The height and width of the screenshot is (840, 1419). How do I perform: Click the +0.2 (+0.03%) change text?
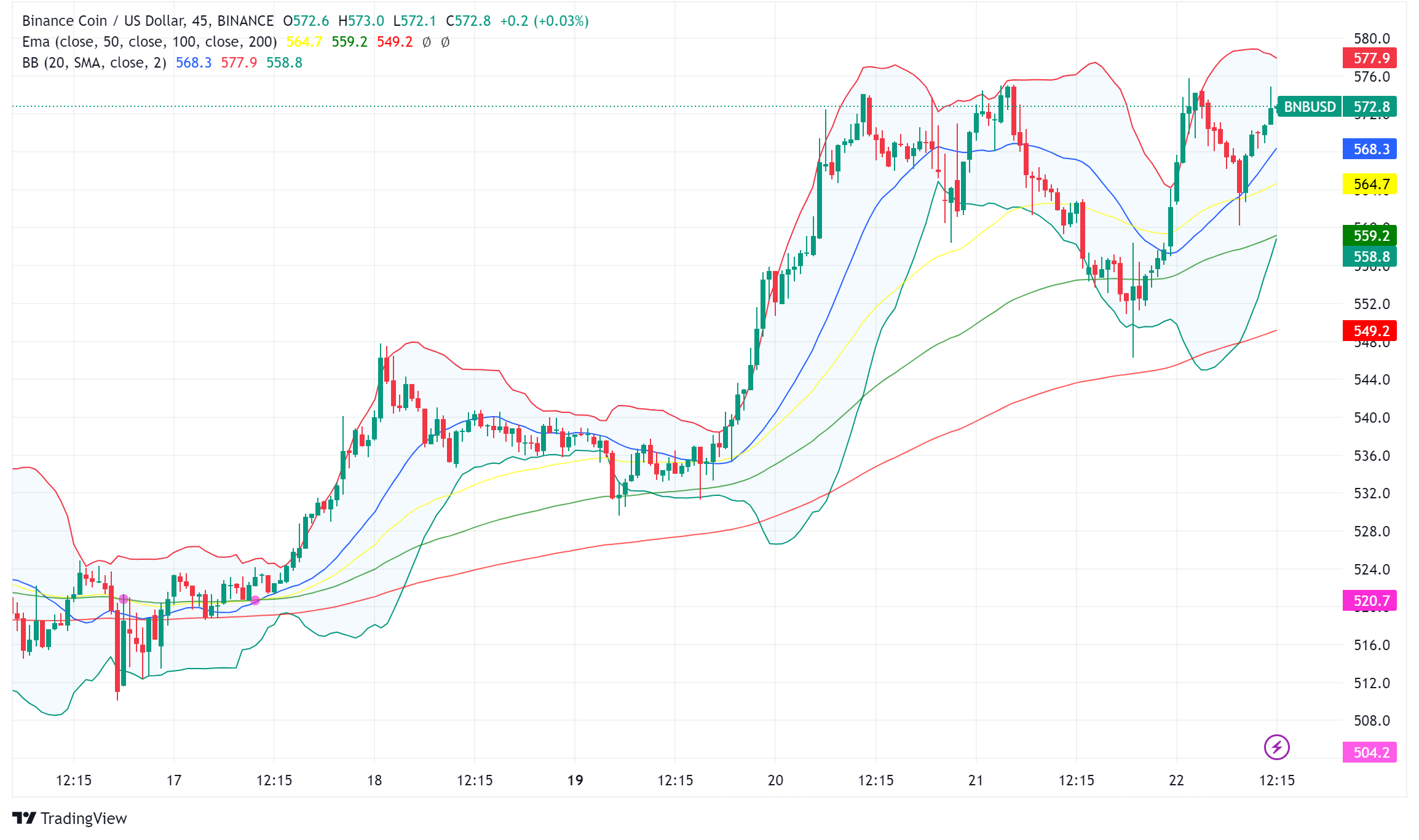544,21
